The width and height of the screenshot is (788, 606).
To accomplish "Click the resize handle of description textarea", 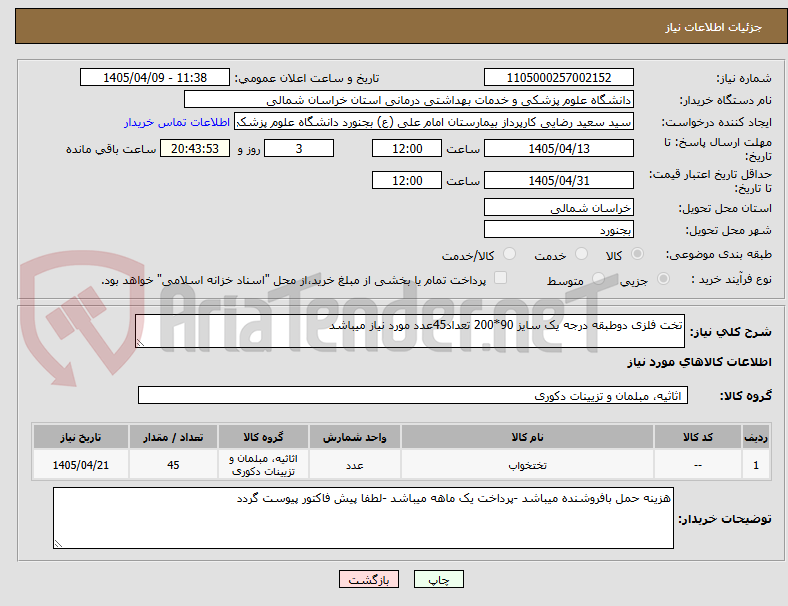I will [140, 342].
